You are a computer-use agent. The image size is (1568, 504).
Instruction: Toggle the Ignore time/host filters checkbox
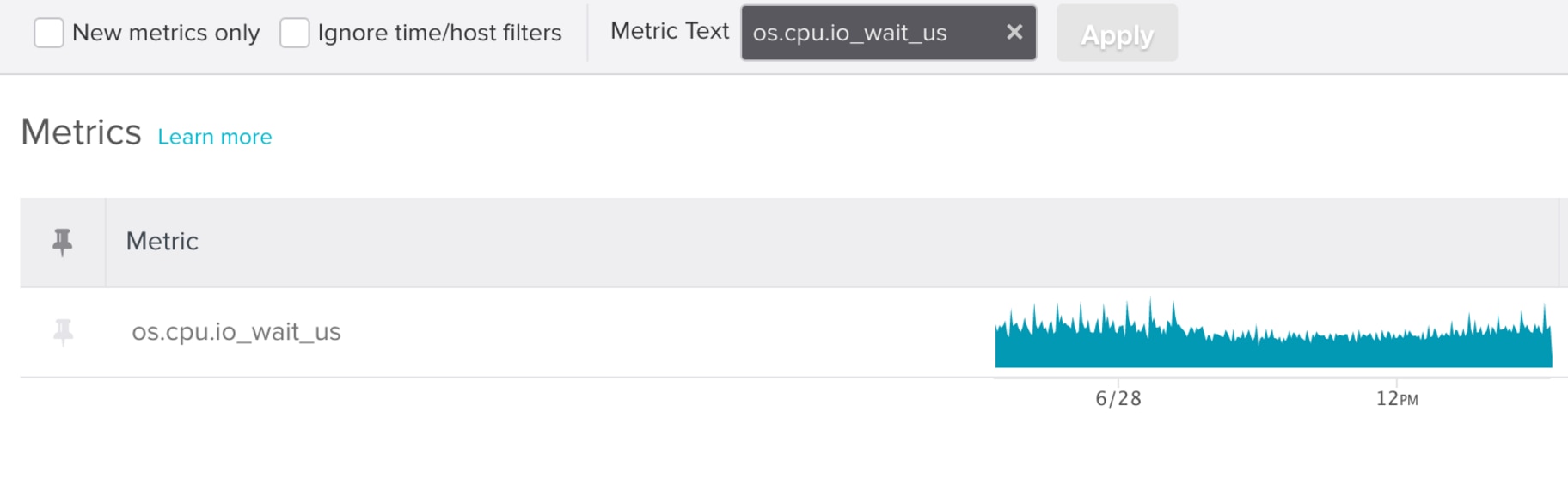[x=295, y=33]
